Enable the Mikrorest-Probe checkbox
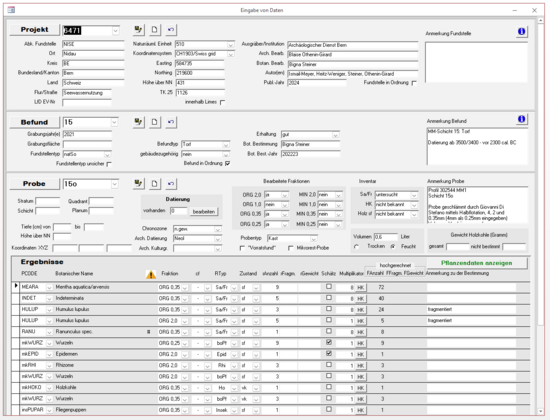The height and width of the screenshot is (420, 550). [x=290, y=248]
